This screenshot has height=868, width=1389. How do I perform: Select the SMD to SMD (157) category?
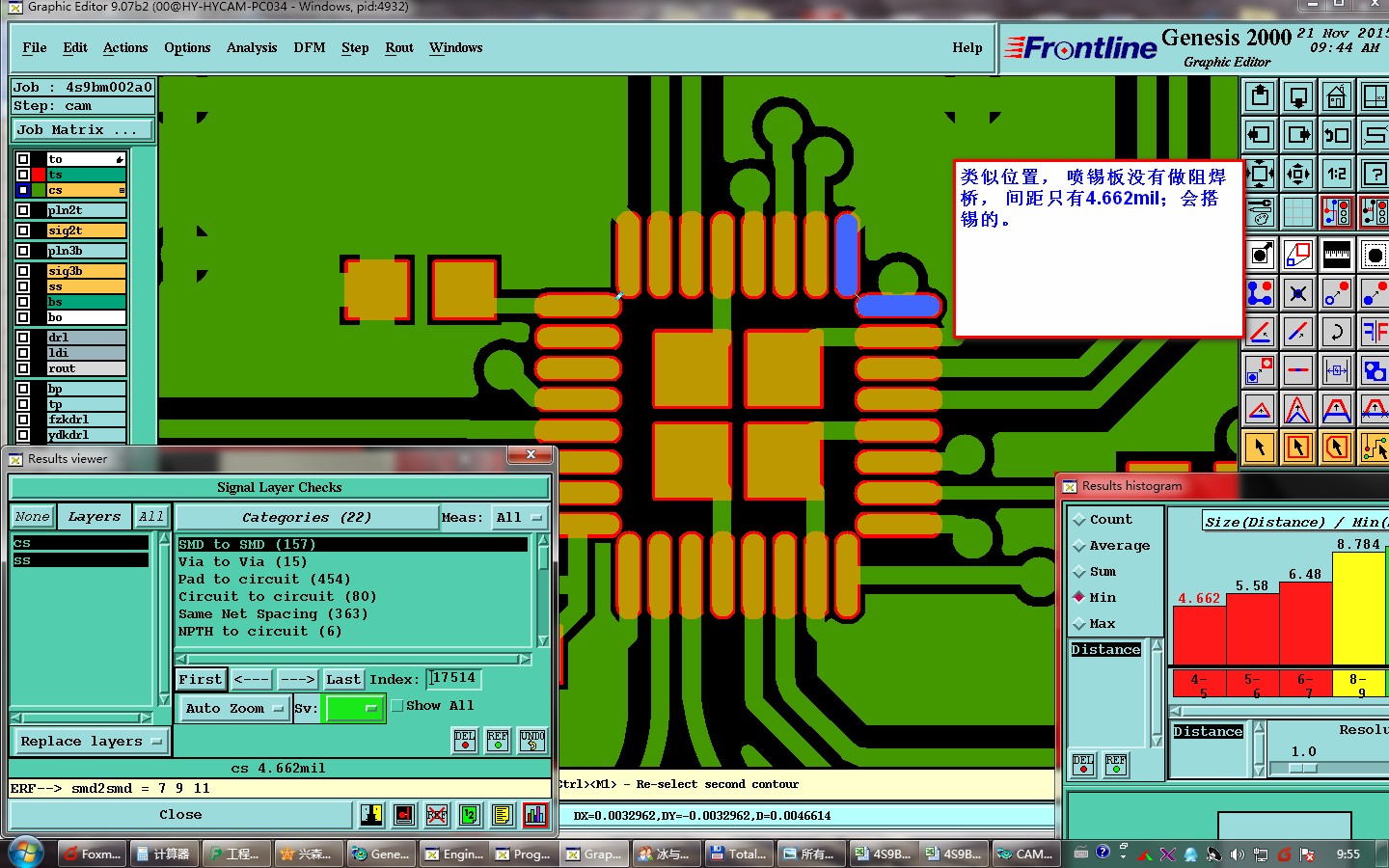point(352,545)
